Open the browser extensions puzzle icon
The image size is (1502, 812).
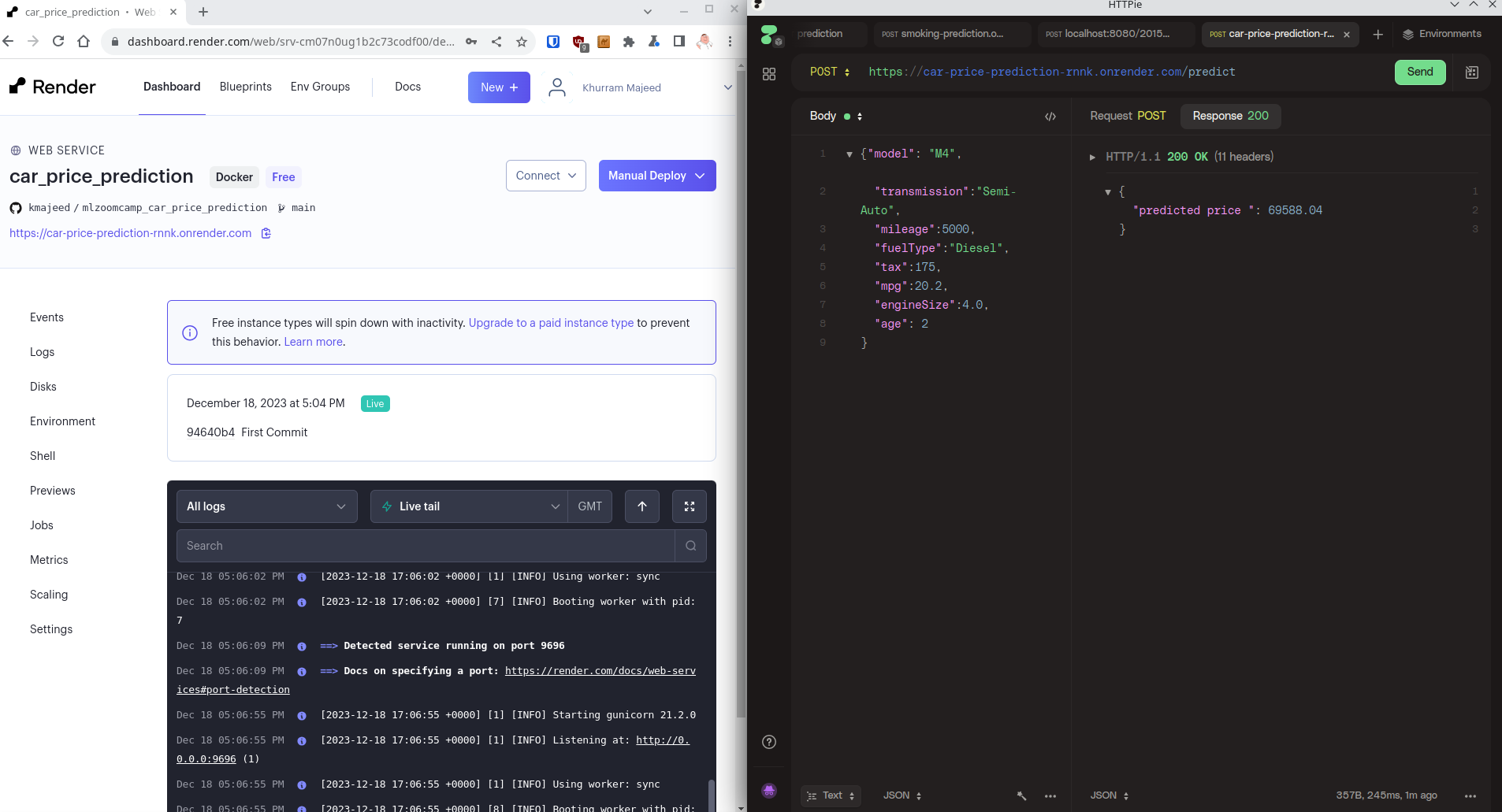(629, 42)
